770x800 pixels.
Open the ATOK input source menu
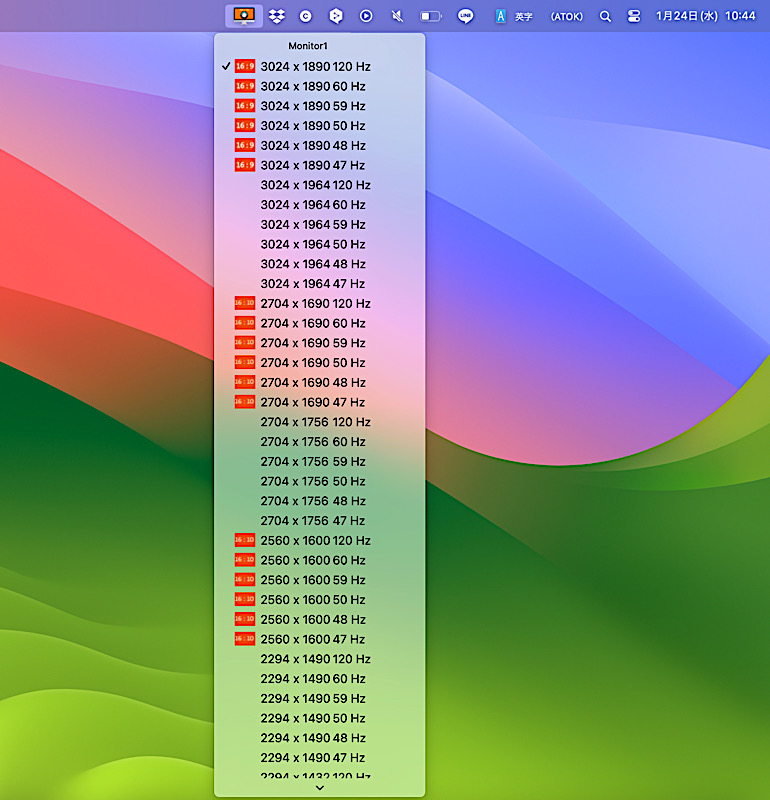point(566,16)
